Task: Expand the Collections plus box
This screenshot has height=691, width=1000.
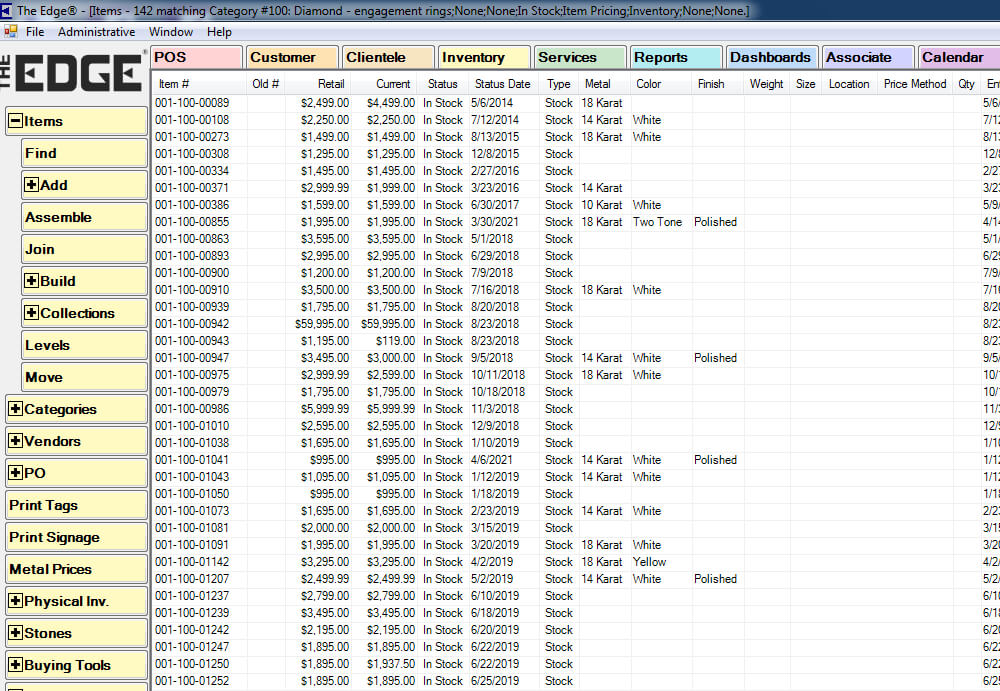Action: click(x=31, y=313)
